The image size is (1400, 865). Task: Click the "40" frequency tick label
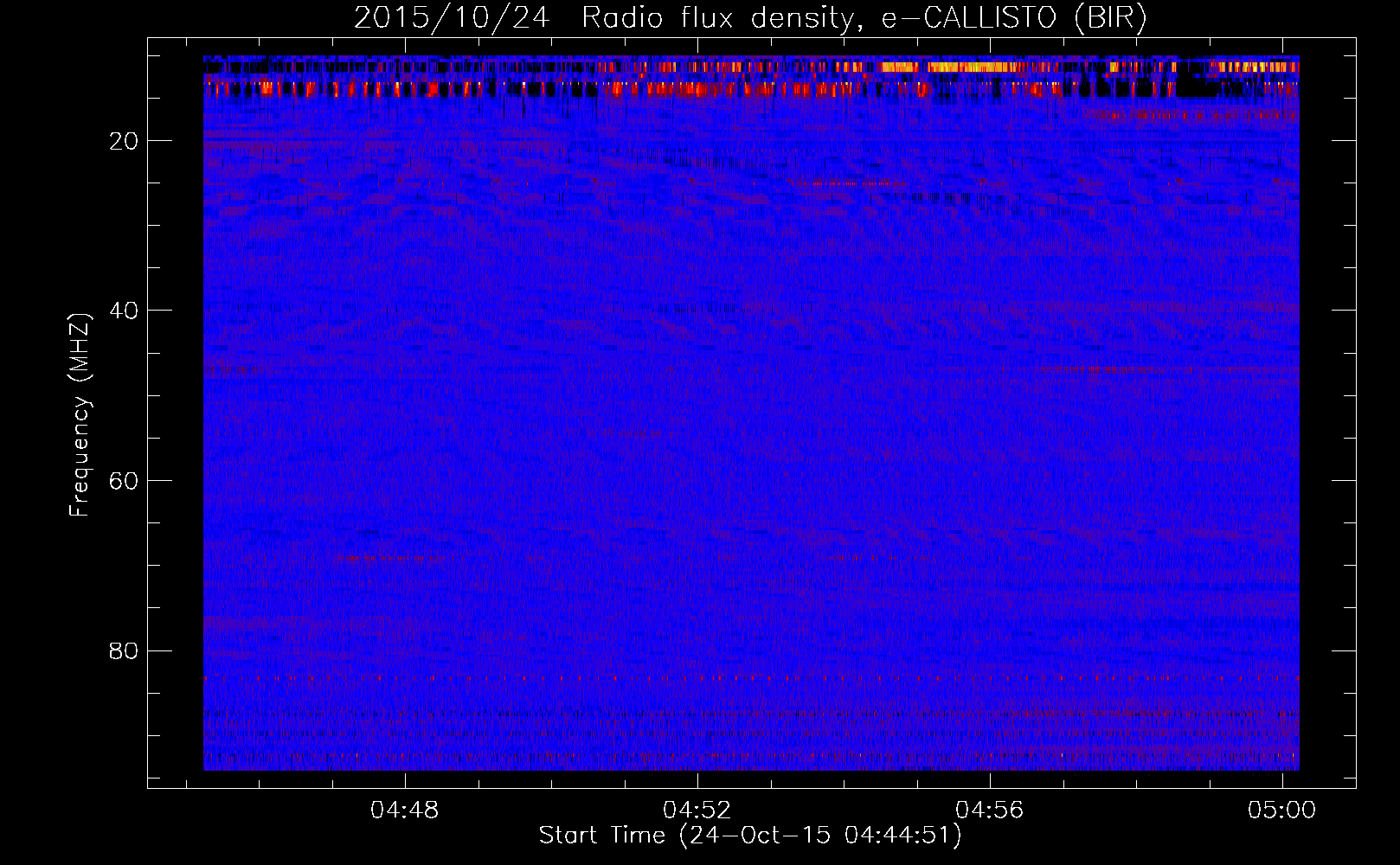pos(125,311)
